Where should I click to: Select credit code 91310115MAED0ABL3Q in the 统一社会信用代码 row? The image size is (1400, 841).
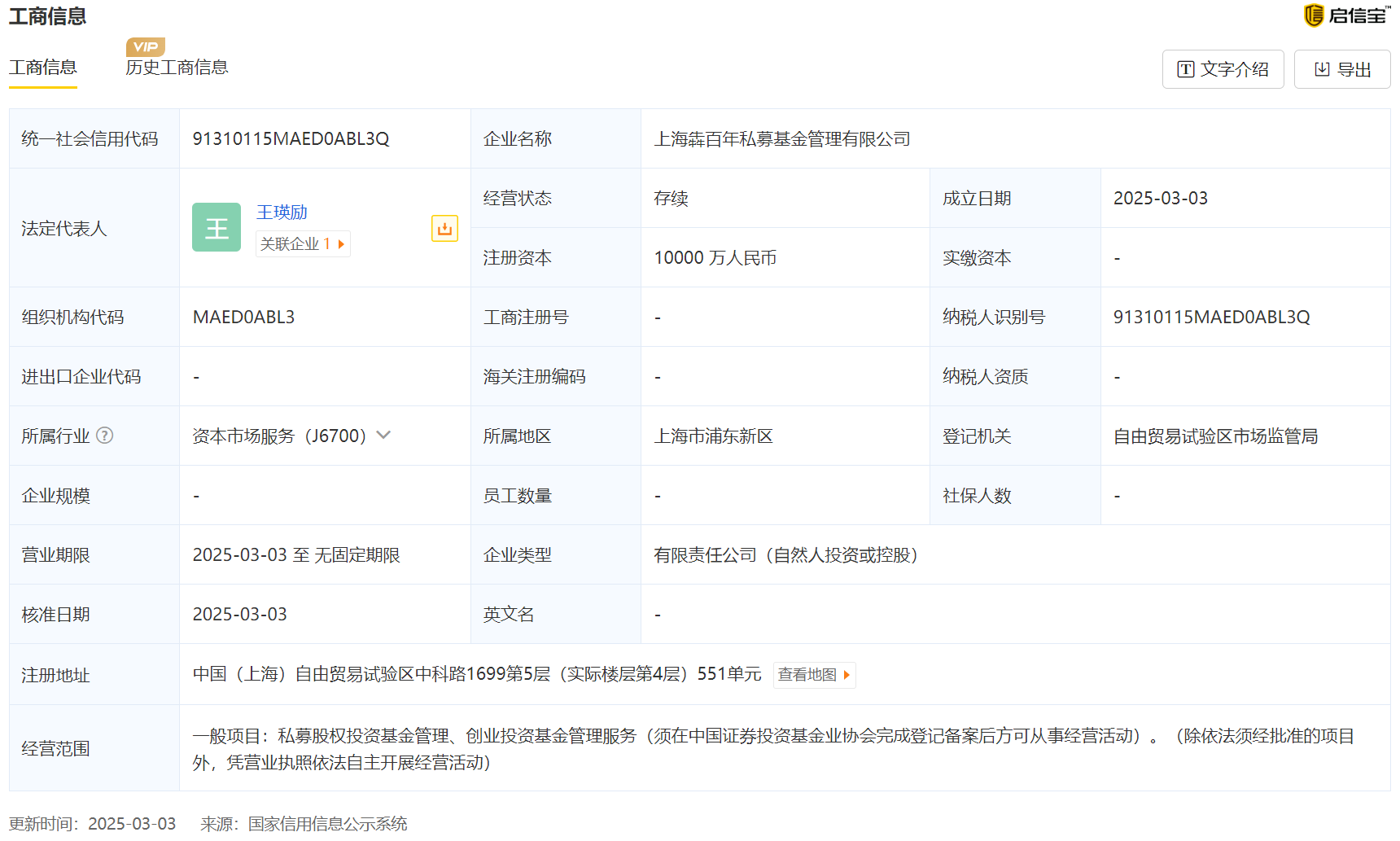[291, 139]
